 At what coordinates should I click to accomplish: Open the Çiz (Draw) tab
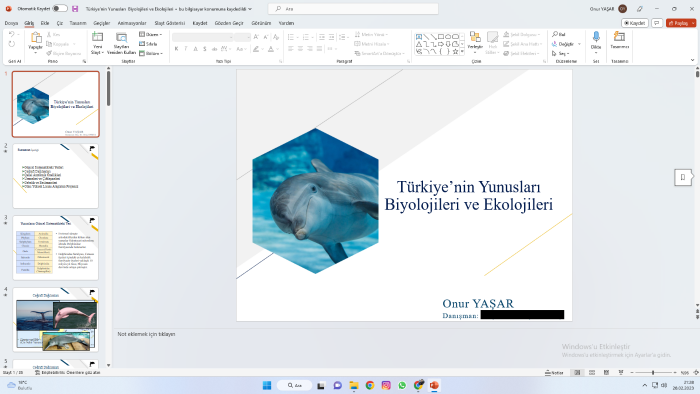59,23
